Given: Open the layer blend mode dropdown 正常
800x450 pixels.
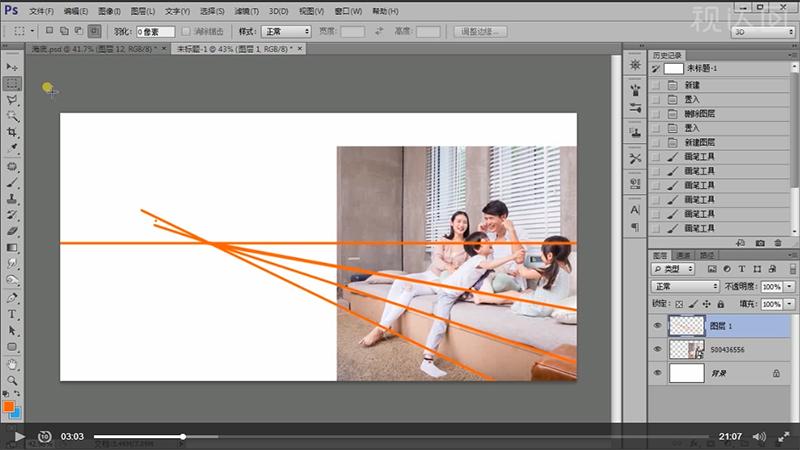Looking at the screenshot, I should [685, 286].
